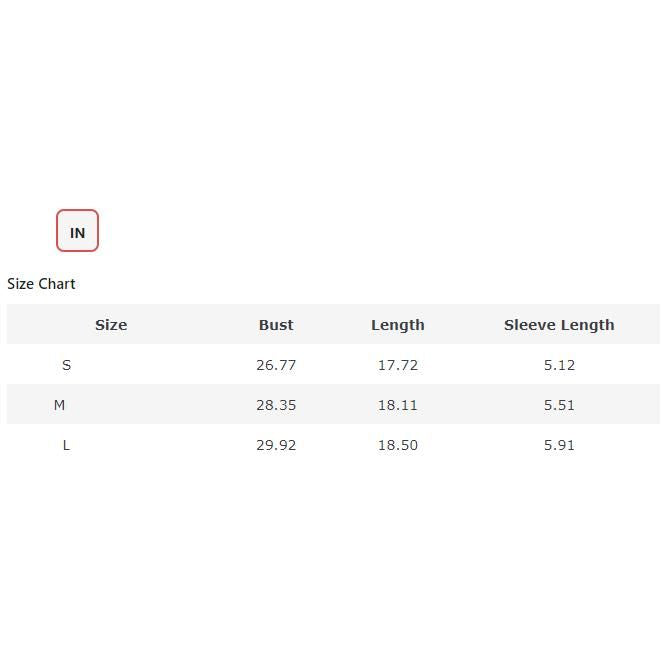Click the Size Chart heading

pos(41,284)
